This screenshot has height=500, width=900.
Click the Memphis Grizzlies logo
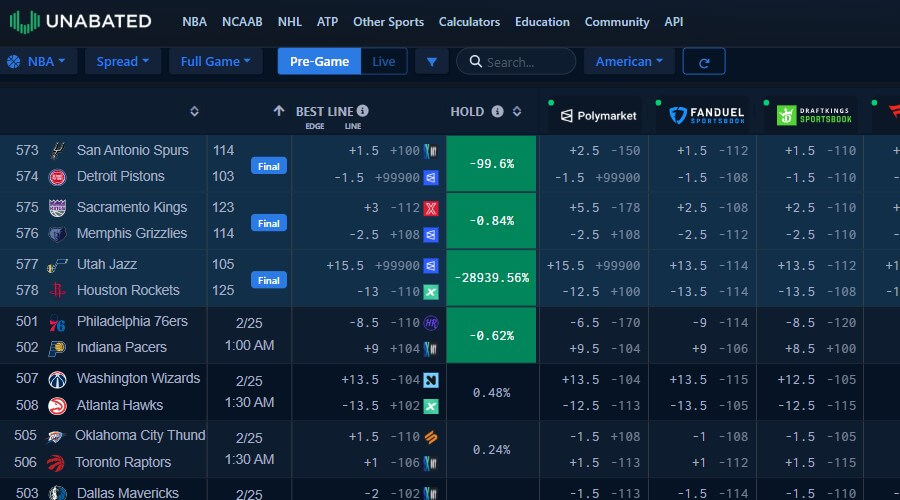pos(57,234)
